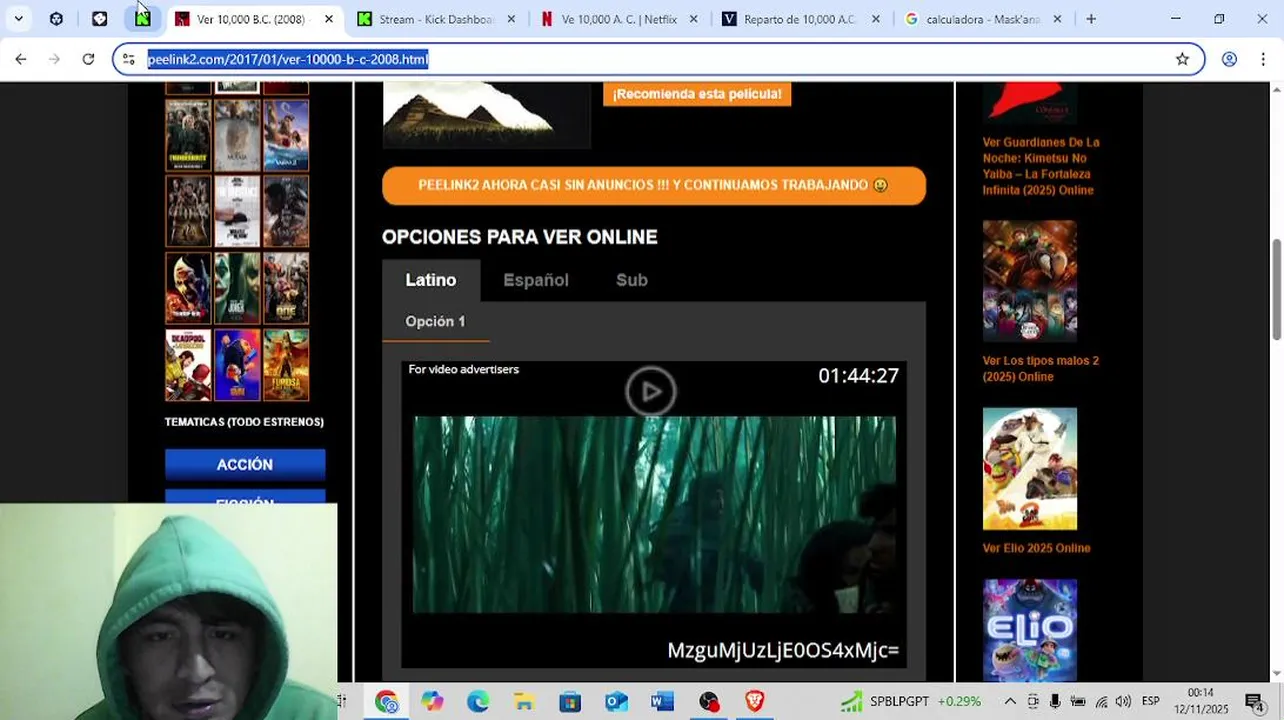Select the Sub language tab
The height and width of the screenshot is (720, 1284).
click(632, 280)
